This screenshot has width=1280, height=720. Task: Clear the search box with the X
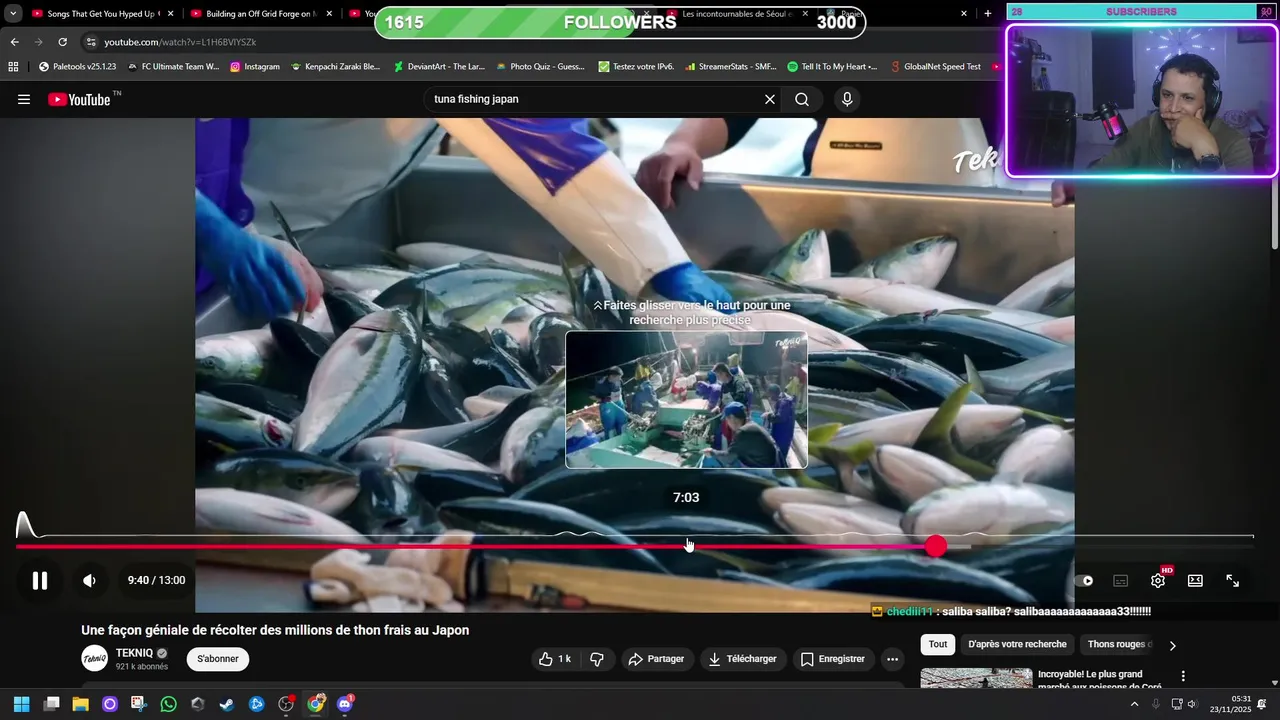[x=770, y=99]
